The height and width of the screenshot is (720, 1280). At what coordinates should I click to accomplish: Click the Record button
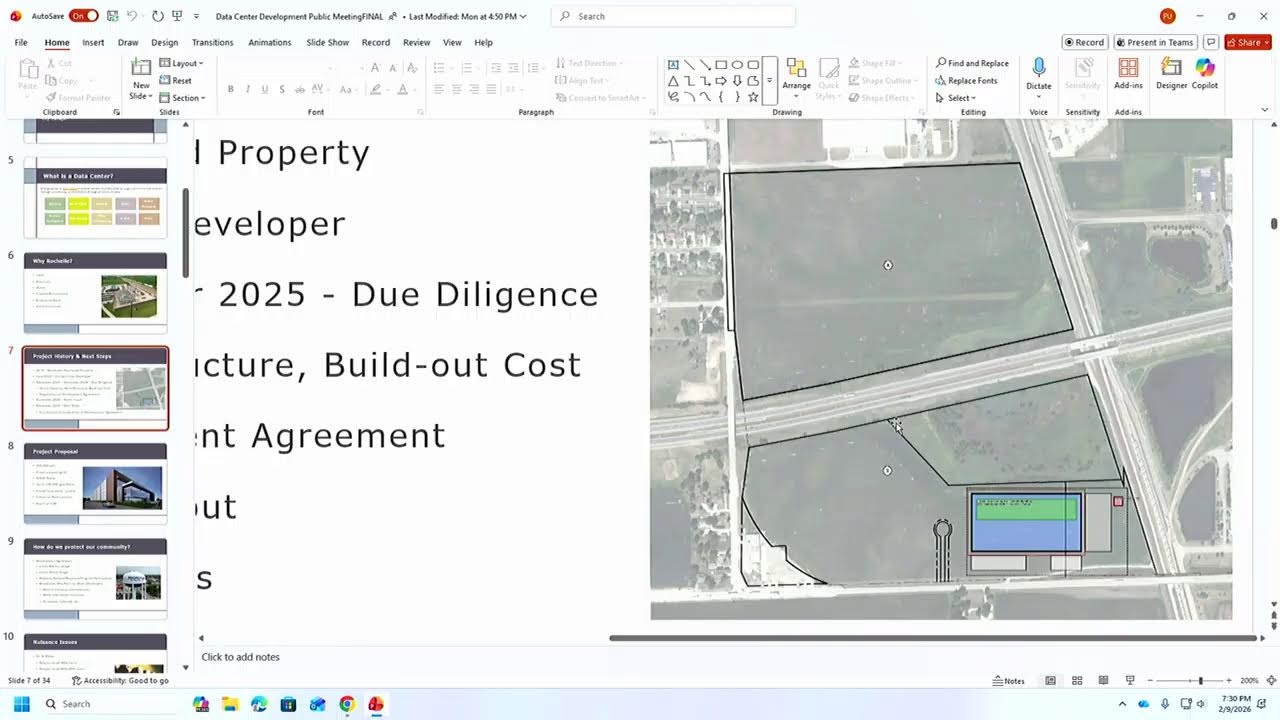(1085, 42)
